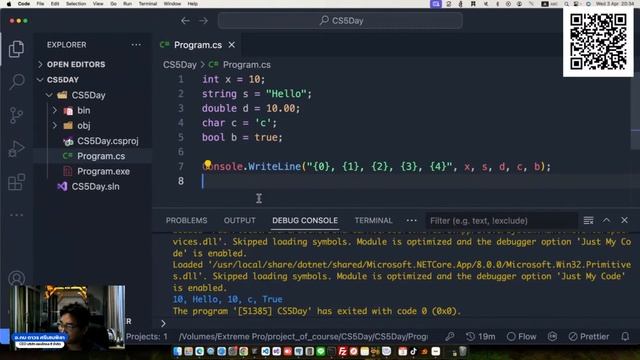Image resolution: width=640 pixels, height=360 pixels.
Task: Open notifications bell in status bar
Action: click(625, 336)
